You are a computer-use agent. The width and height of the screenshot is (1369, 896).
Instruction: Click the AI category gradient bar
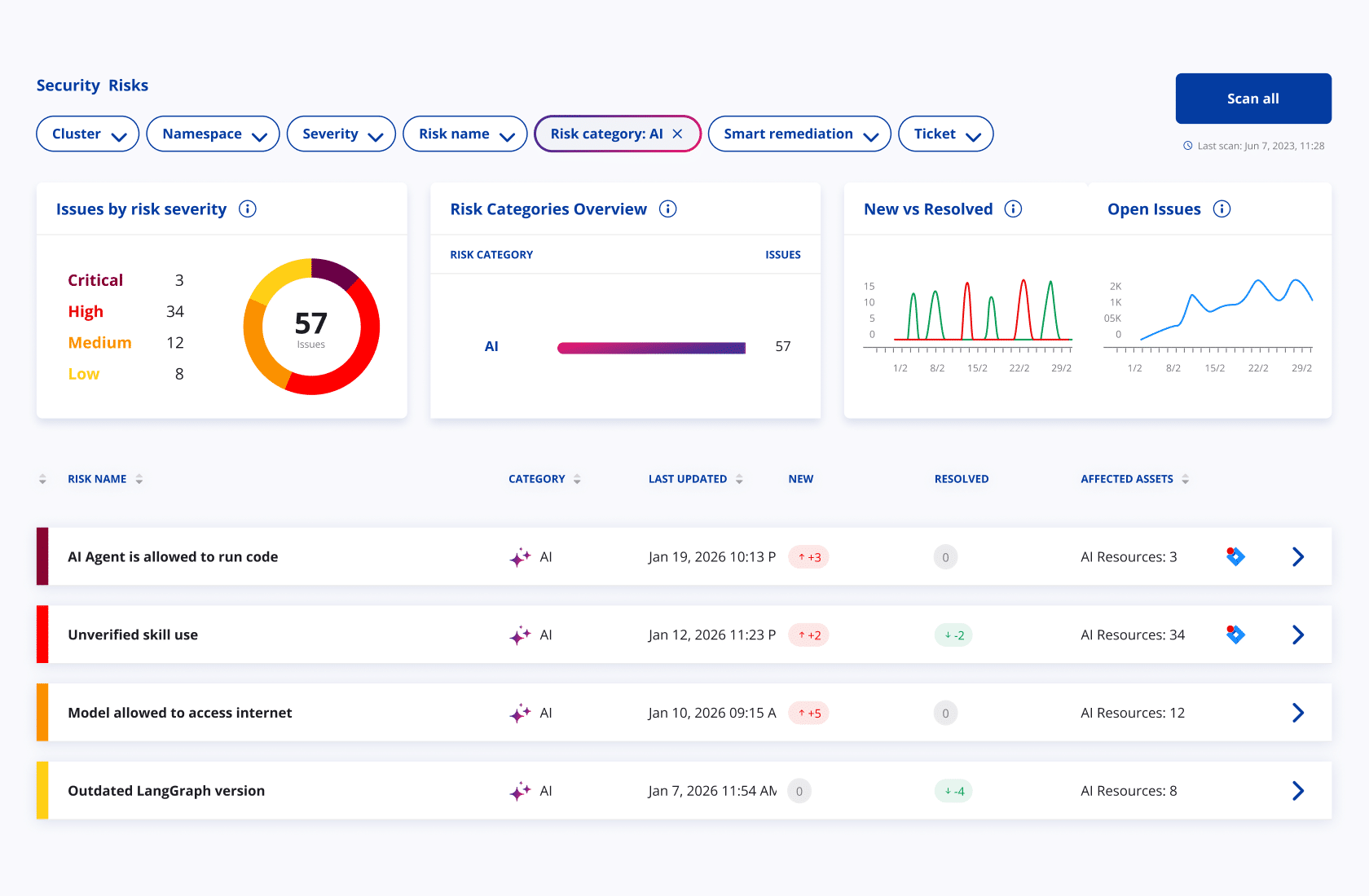(651, 348)
